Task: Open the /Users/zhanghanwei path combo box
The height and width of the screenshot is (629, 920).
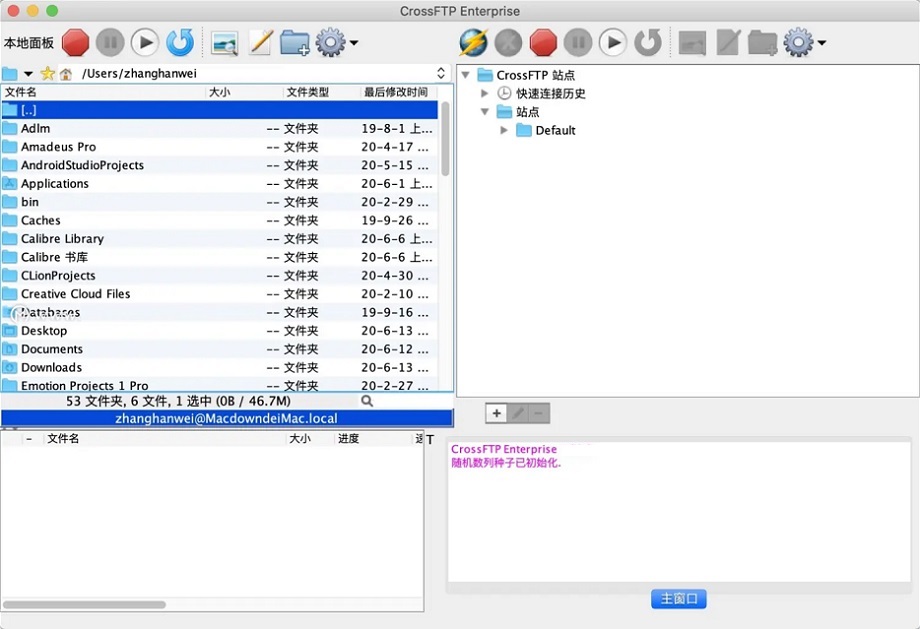Action: click(441, 74)
